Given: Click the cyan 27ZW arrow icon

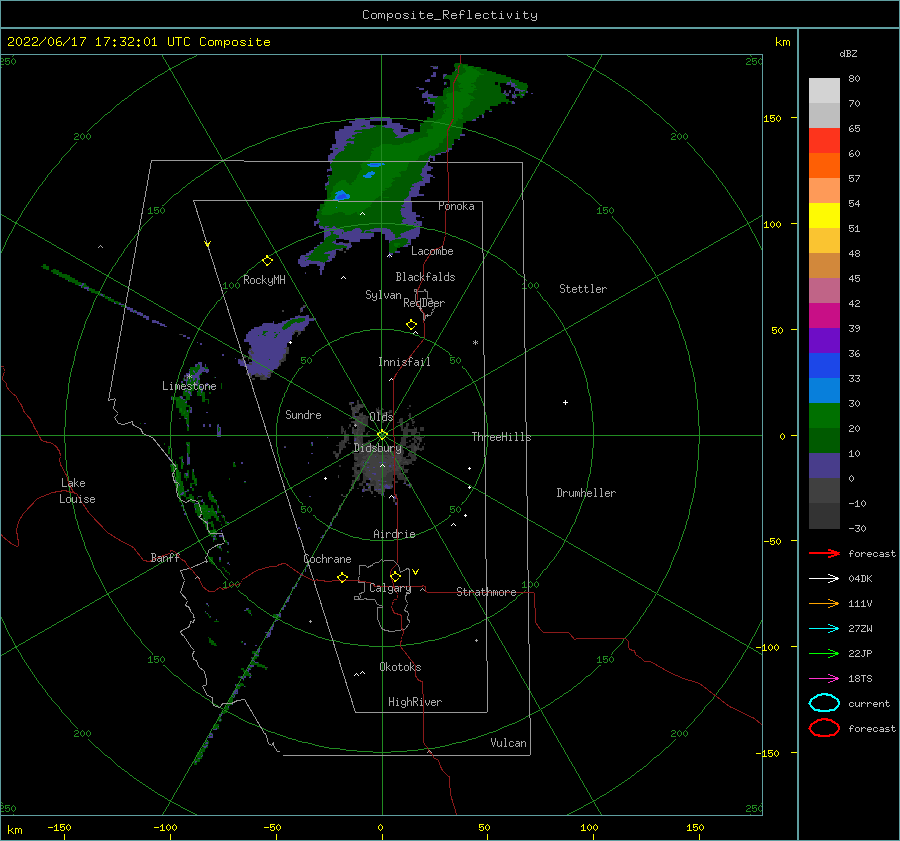Looking at the screenshot, I should (824, 628).
